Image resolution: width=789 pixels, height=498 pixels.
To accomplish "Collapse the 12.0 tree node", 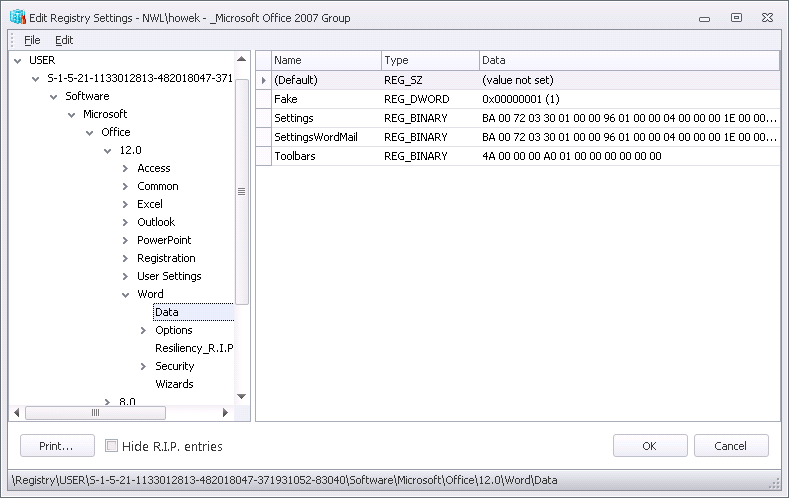I will [107, 151].
